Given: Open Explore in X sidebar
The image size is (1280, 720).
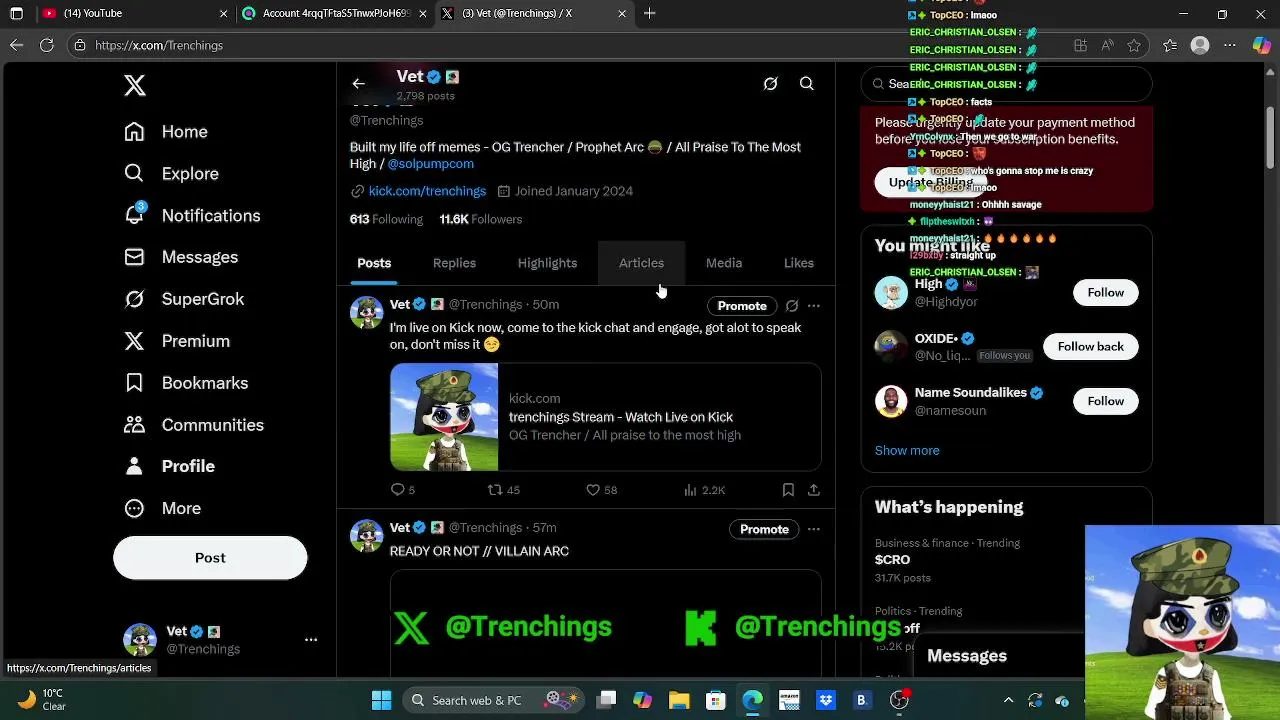Looking at the screenshot, I should 171,174.
